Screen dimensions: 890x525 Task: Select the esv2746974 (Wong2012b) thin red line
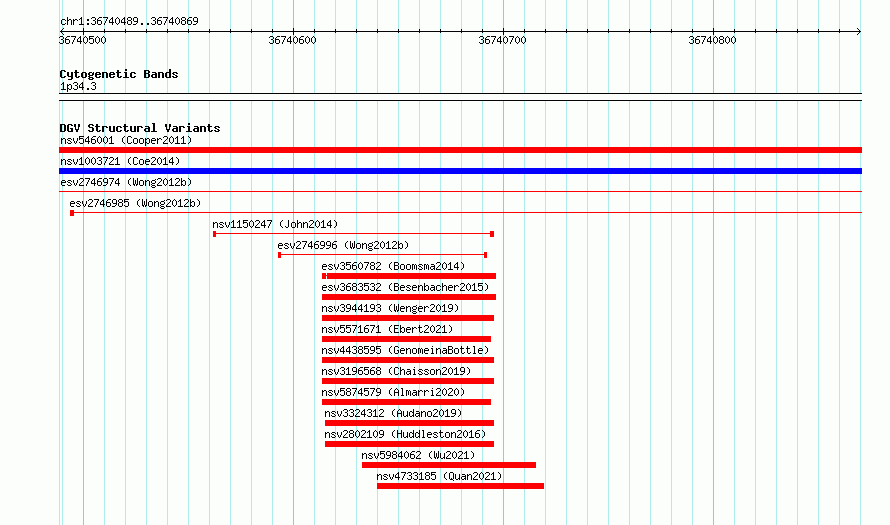(460, 192)
